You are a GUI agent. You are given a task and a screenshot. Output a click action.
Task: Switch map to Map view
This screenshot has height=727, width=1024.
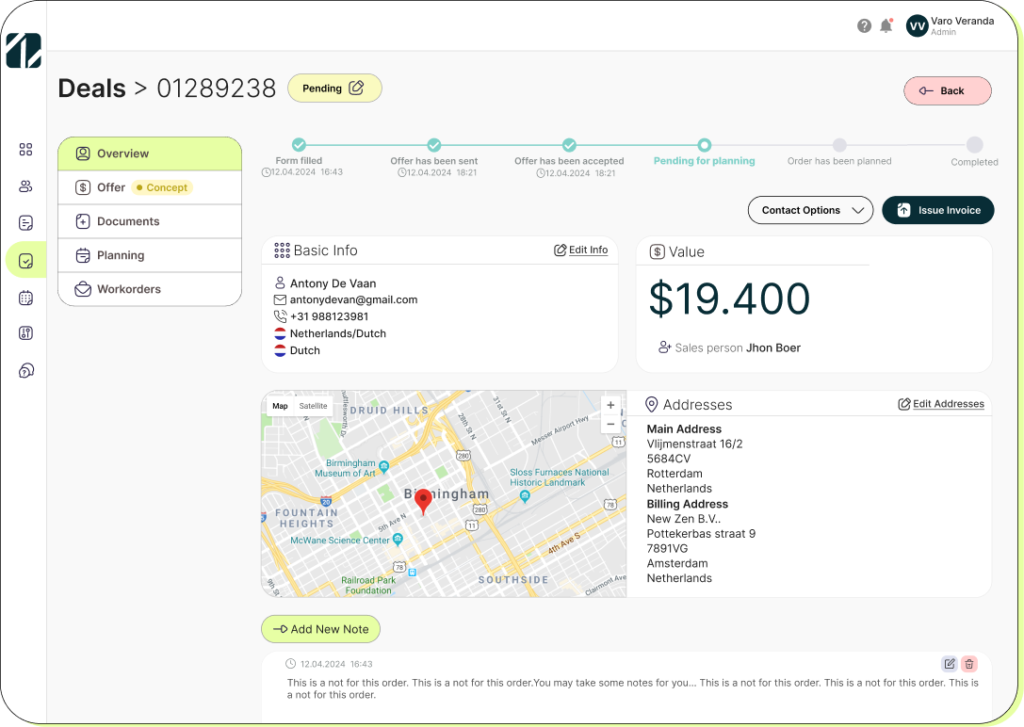pos(280,406)
